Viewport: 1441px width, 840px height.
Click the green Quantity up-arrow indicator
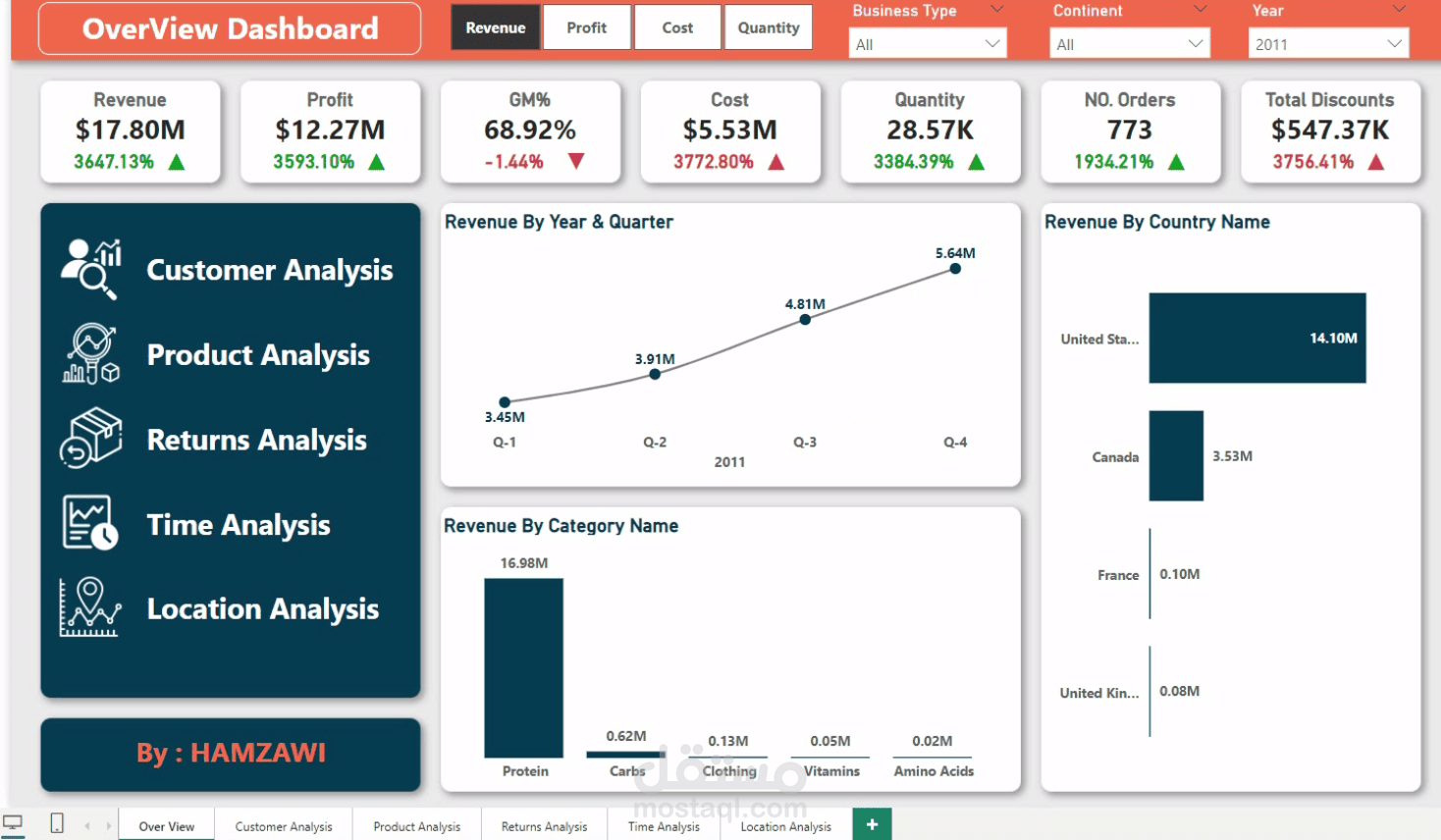[977, 162]
